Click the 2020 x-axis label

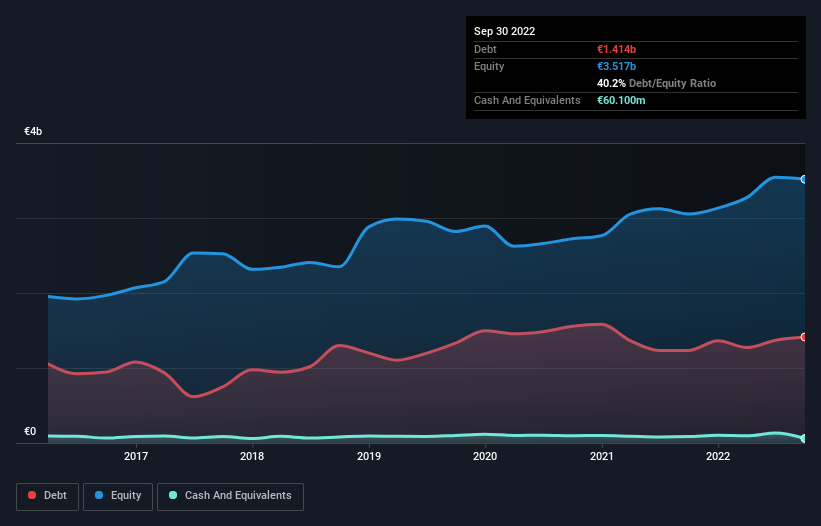(485, 456)
